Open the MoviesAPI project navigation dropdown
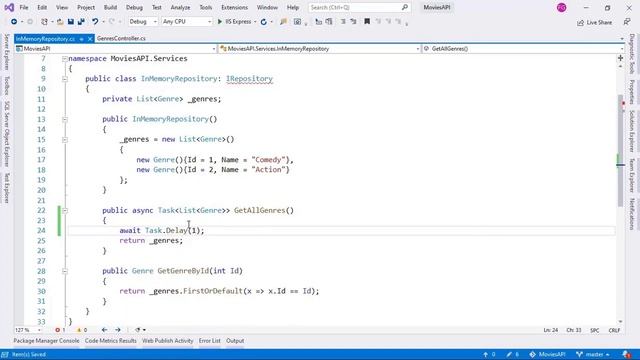The width and height of the screenshot is (640, 360). coord(116,49)
